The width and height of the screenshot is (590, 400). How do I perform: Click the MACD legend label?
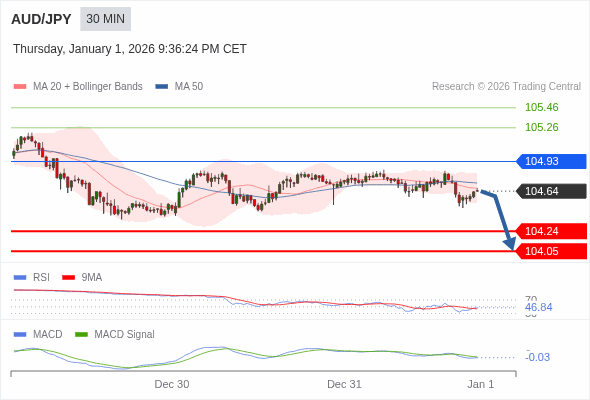[x=48, y=335]
